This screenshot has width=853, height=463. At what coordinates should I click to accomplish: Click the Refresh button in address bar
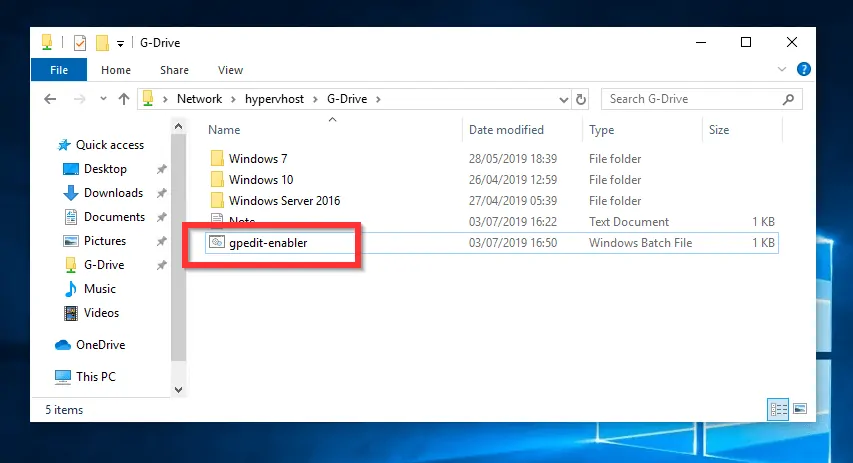[x=581, y=99]
